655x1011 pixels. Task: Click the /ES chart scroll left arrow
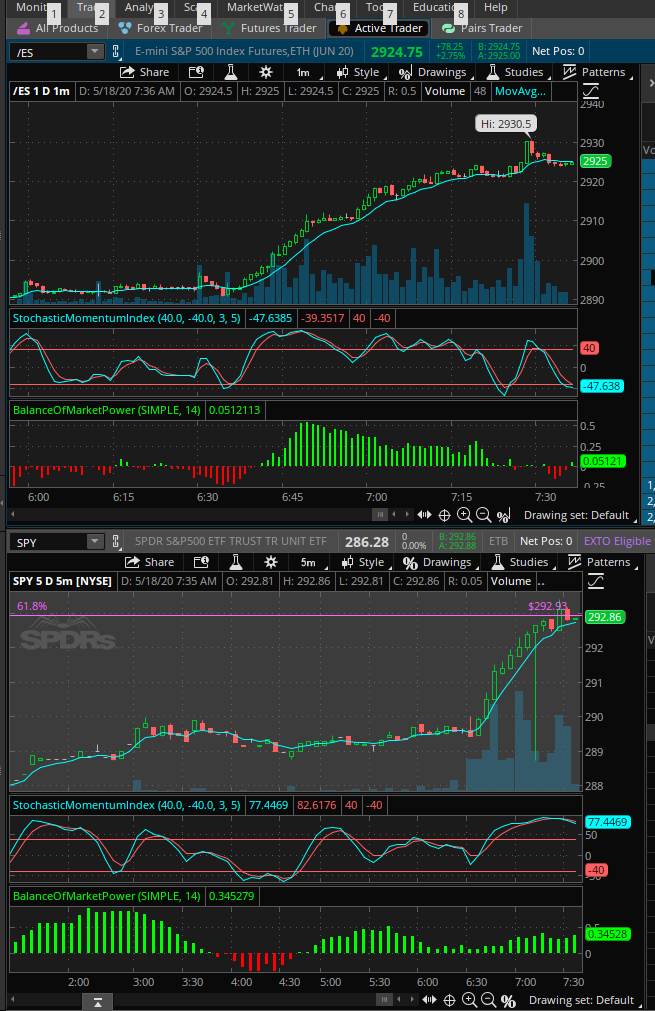[x=395, y=515]
